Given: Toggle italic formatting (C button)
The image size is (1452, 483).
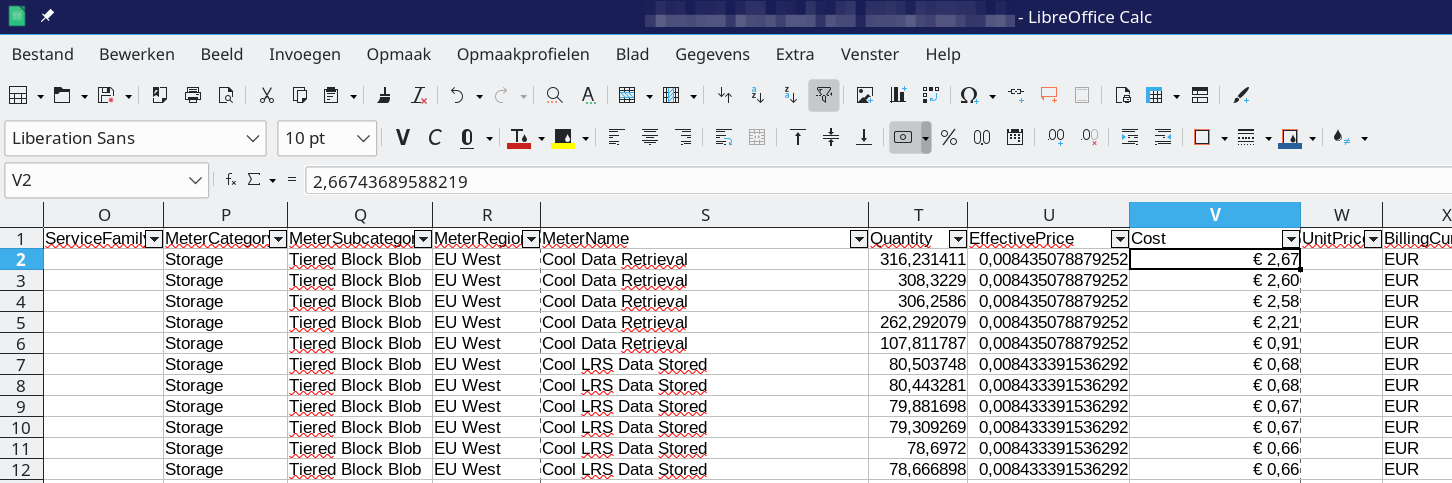Looking at the screenshot, I should tap(435, 138).
